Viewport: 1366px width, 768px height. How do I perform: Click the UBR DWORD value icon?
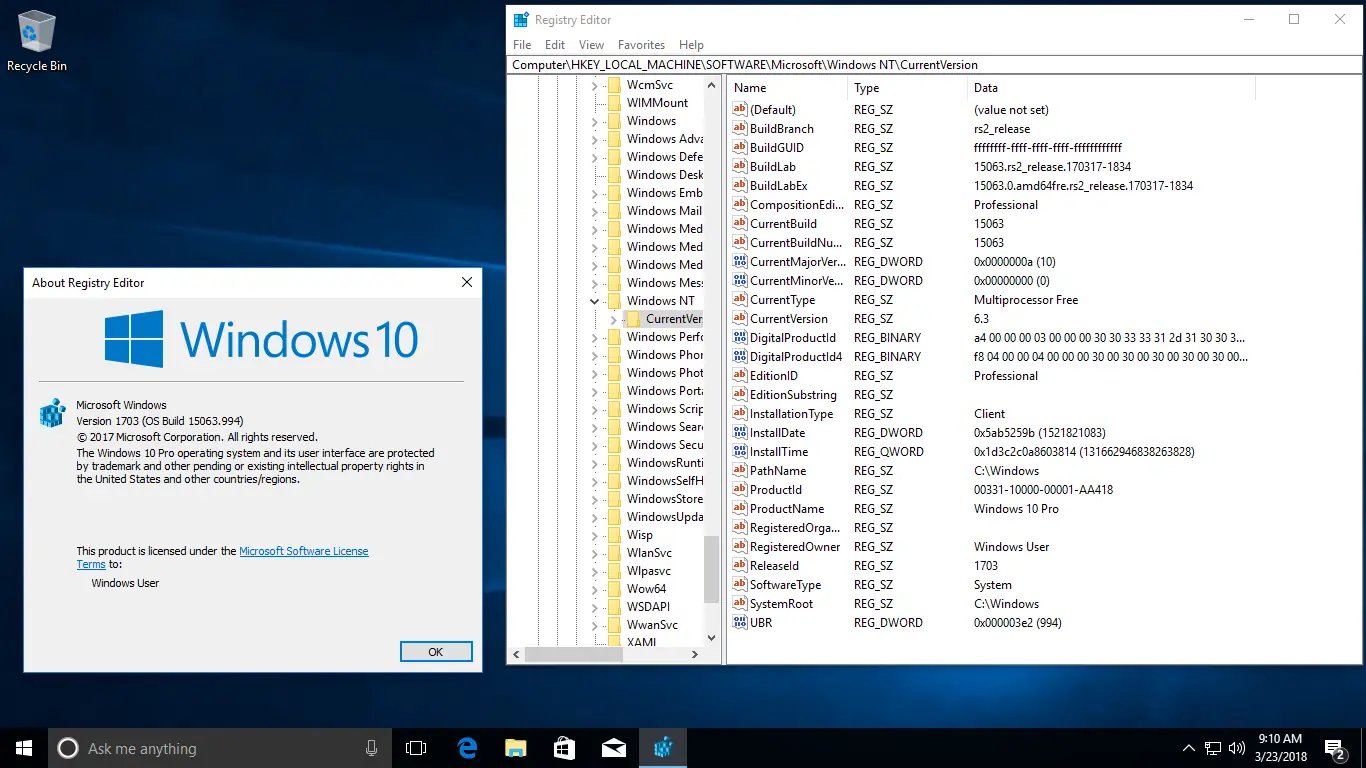point(740,623)
